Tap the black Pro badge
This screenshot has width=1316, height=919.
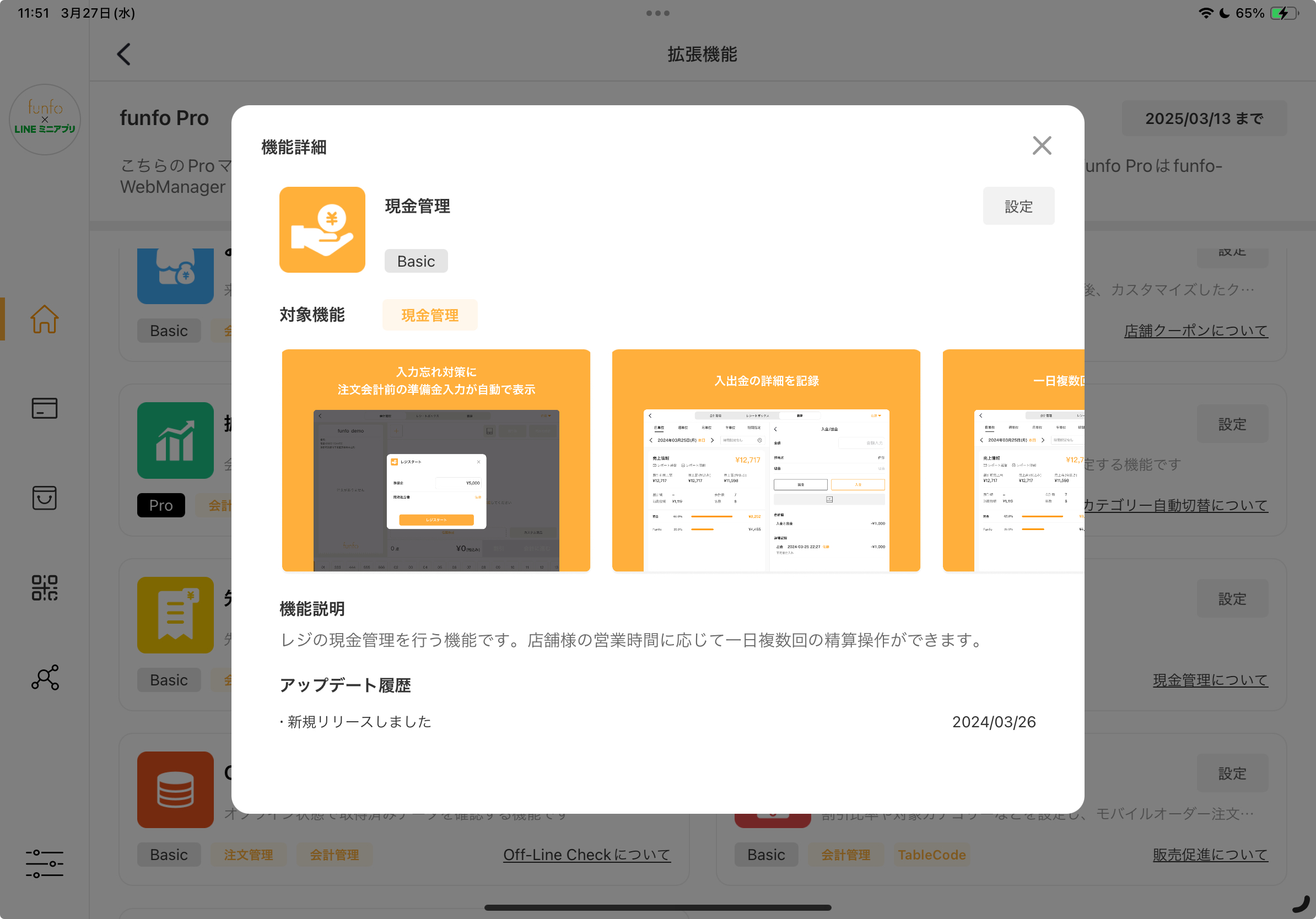161,505
